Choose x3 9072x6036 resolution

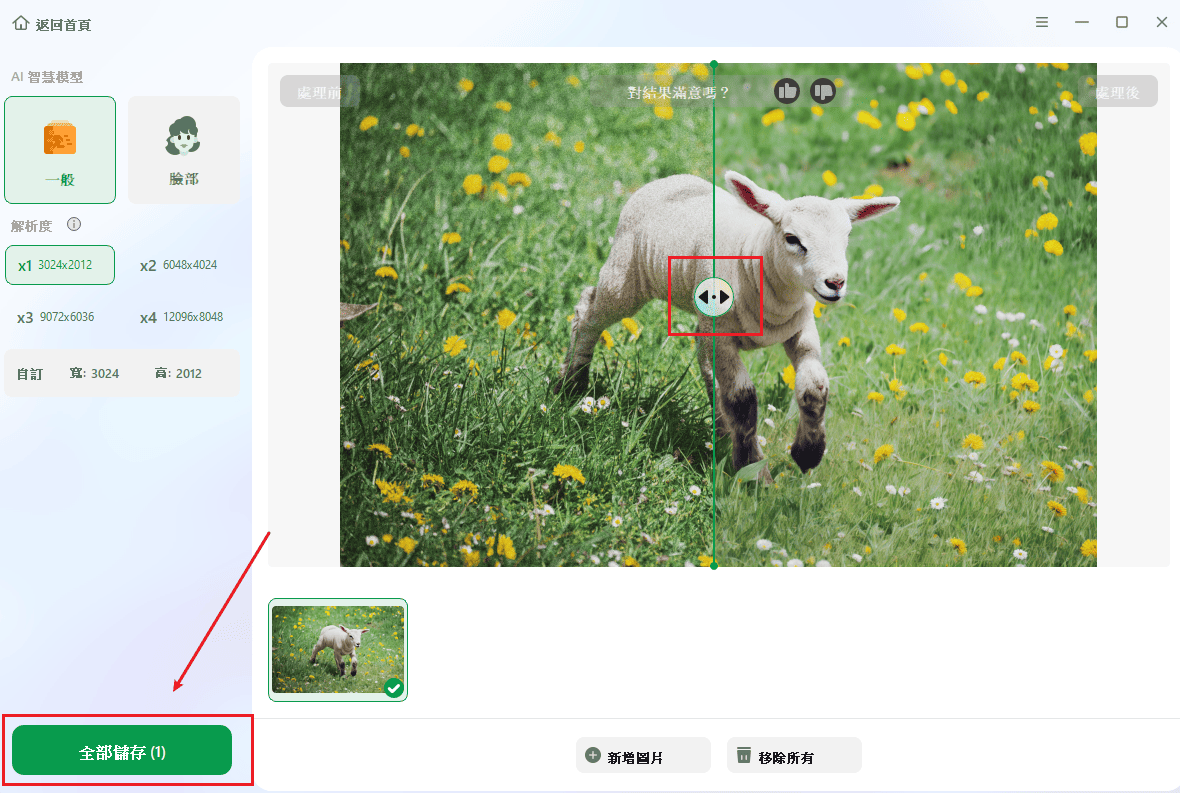(58, 317)
